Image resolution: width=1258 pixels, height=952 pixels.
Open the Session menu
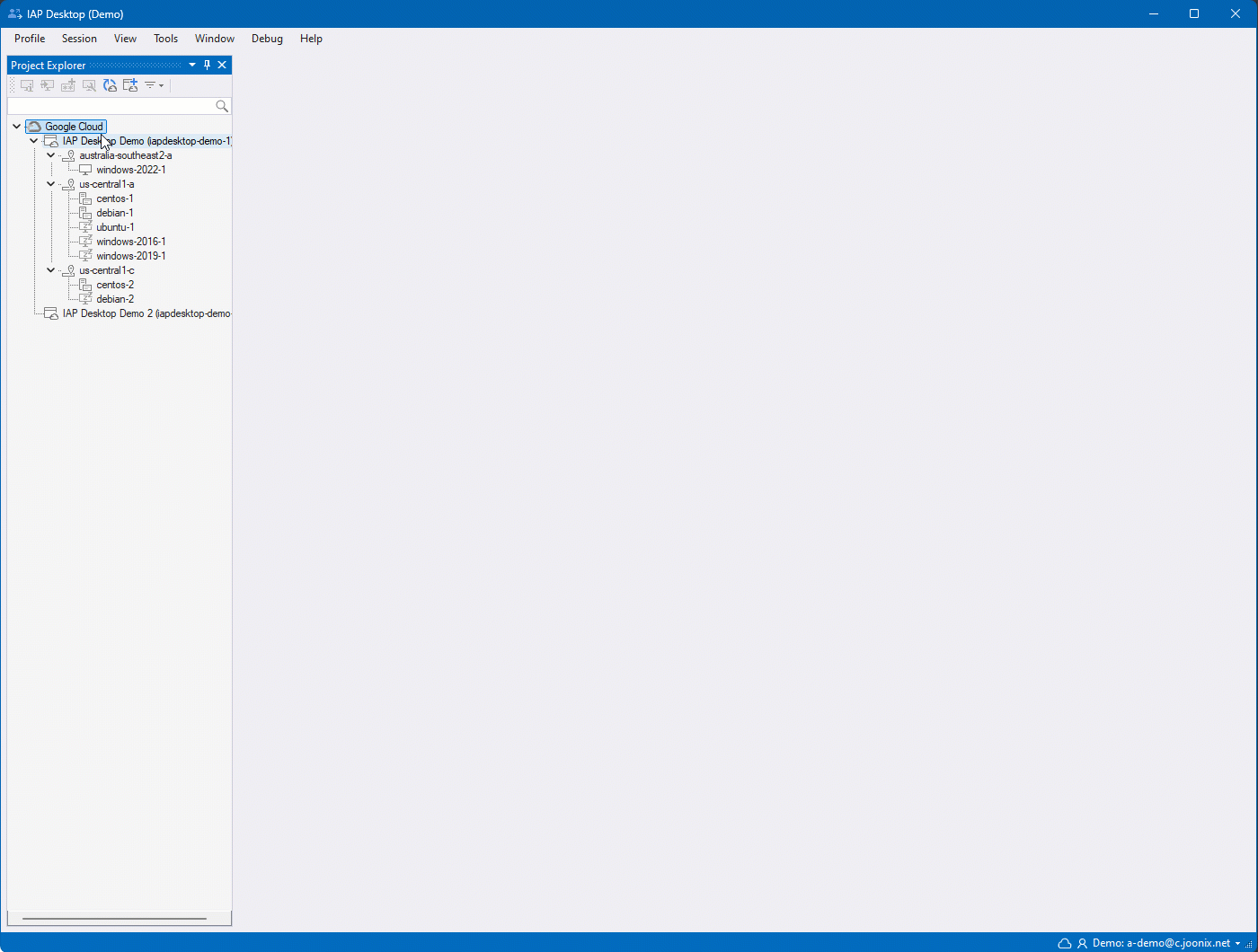79,39
